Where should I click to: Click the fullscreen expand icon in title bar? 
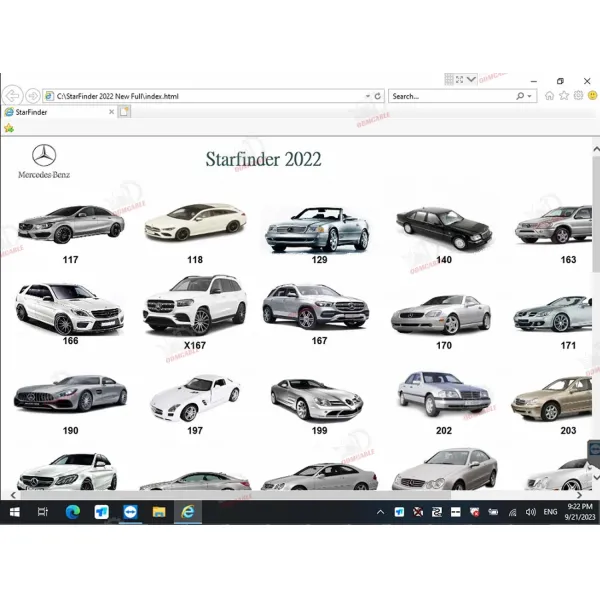(460, 80)
